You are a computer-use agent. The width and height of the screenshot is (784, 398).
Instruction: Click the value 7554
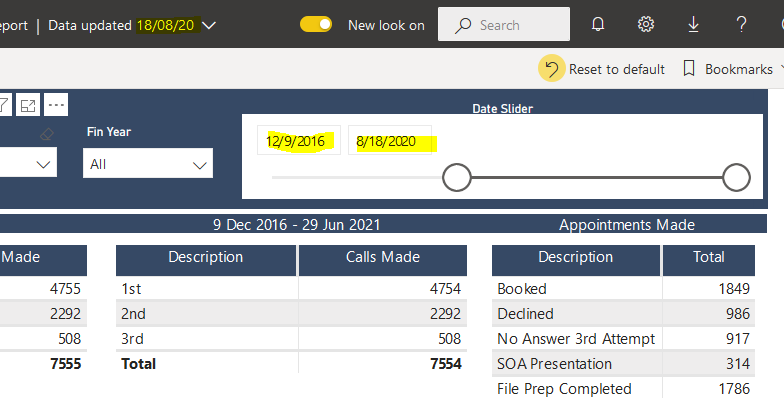(x=446, y=364)
